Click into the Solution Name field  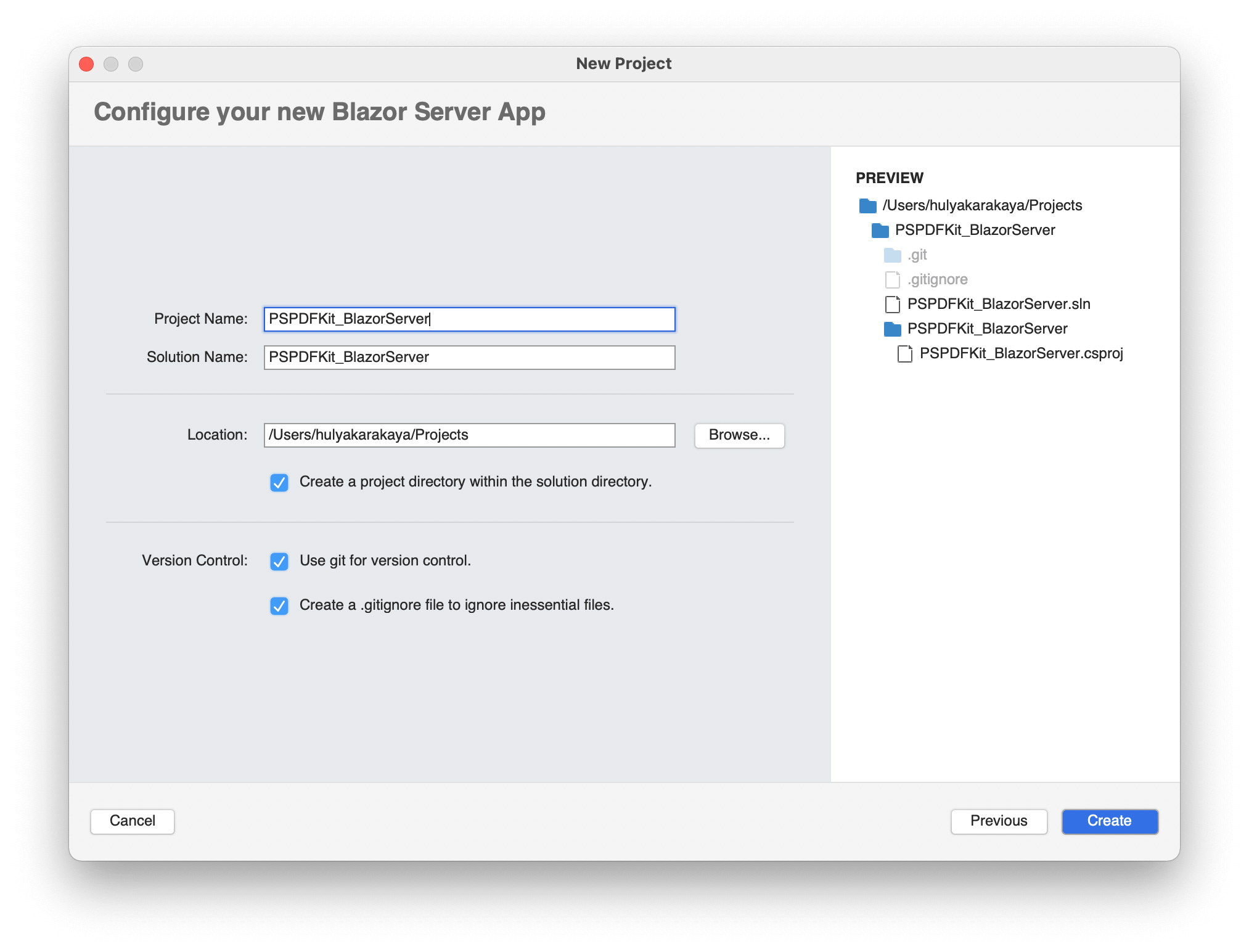point(470,358)
